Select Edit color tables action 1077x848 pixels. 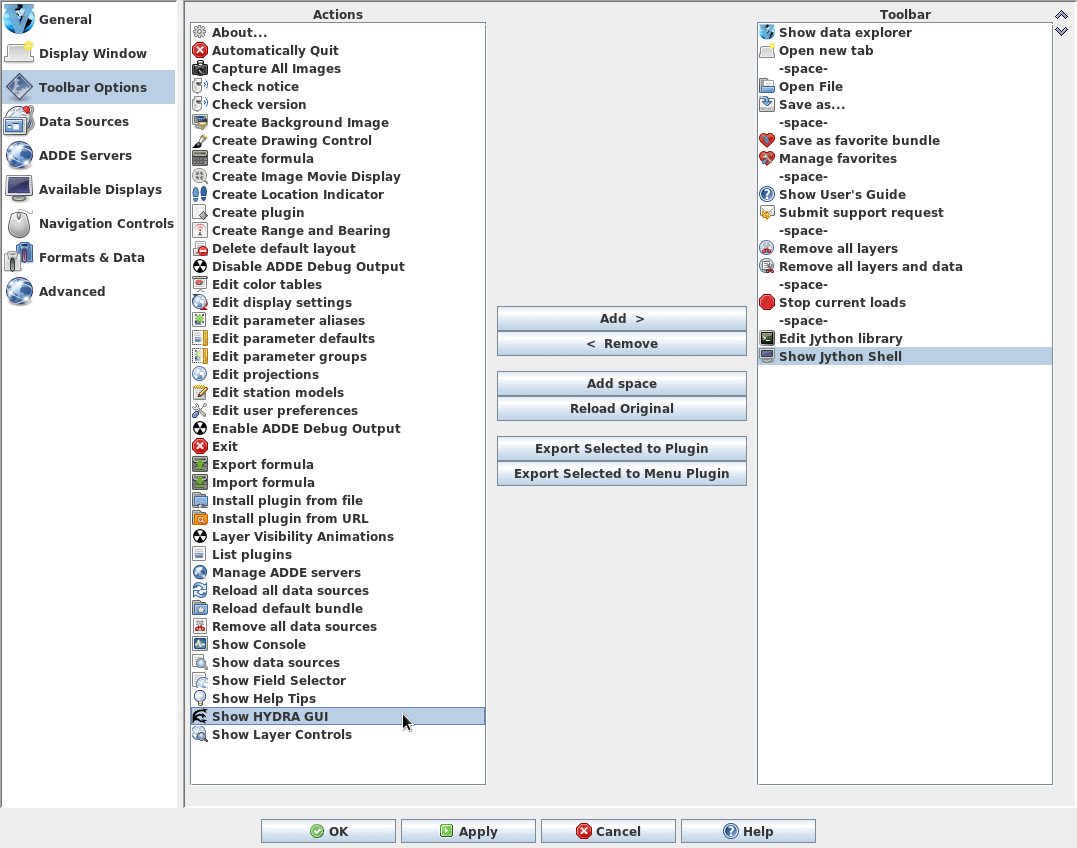(338, 284)
